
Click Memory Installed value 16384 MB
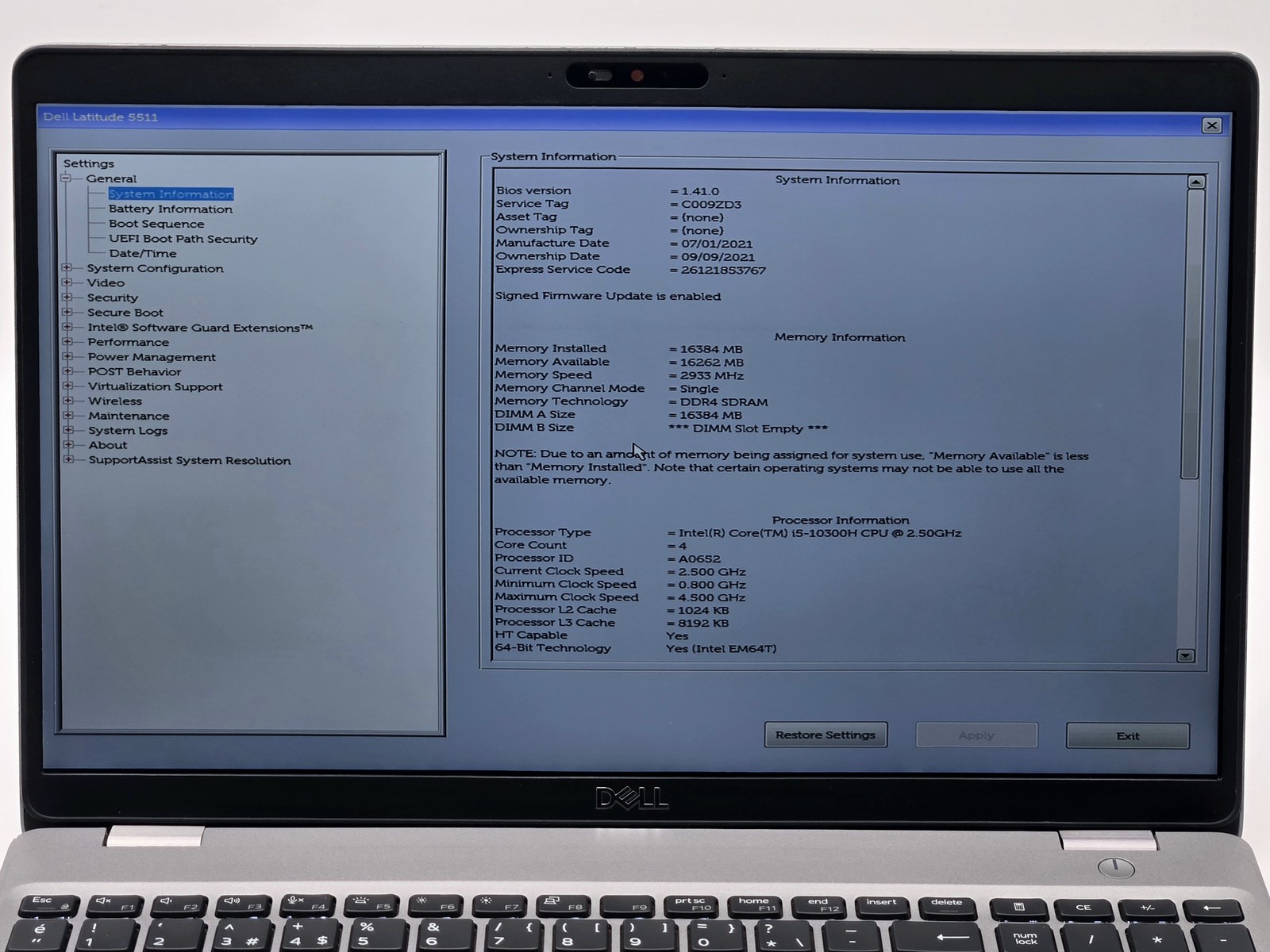(711, 349)
